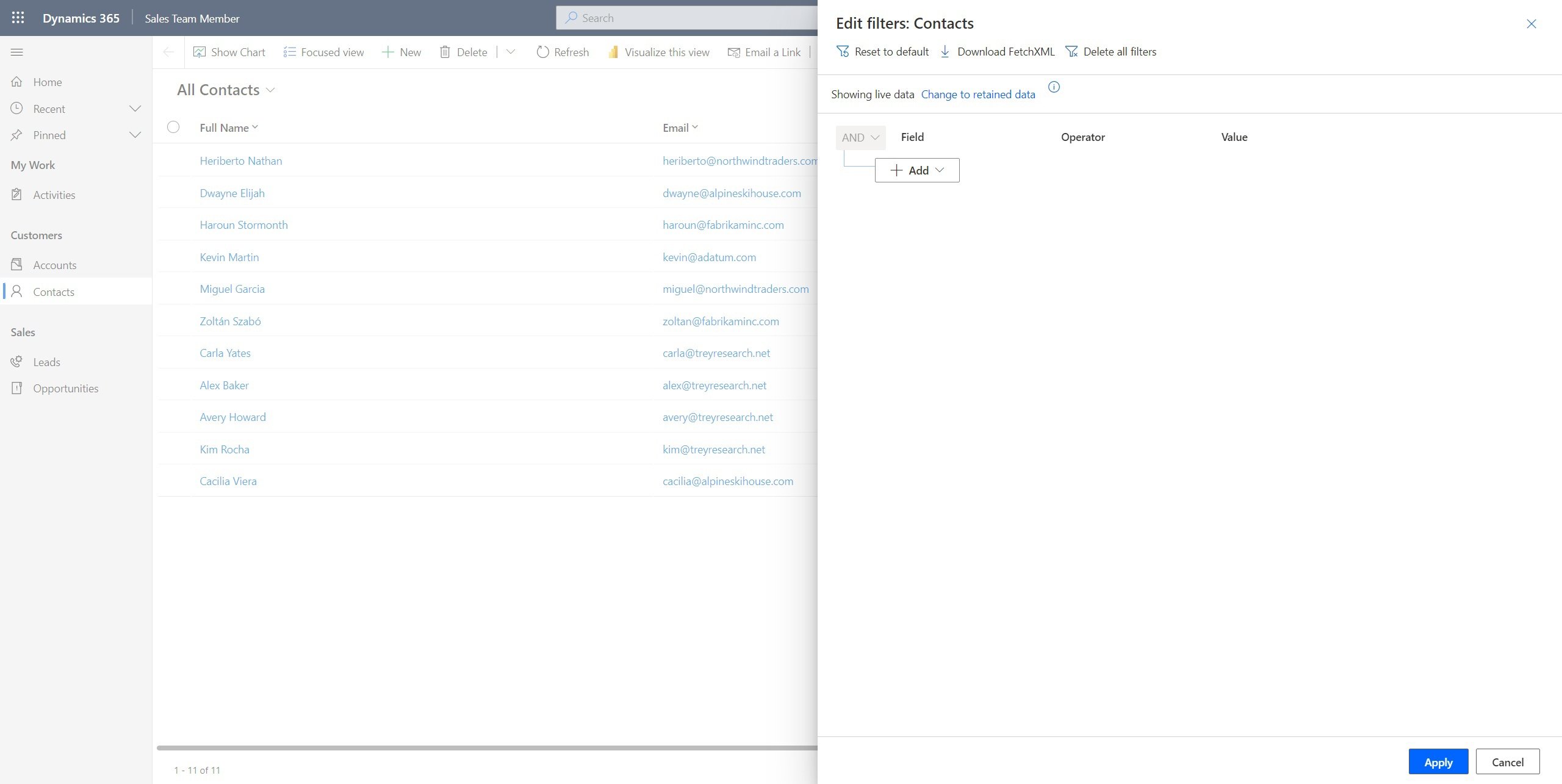Open contact Avery Howard
This screenshot has width=1562, height=784.
pos(233,417)
